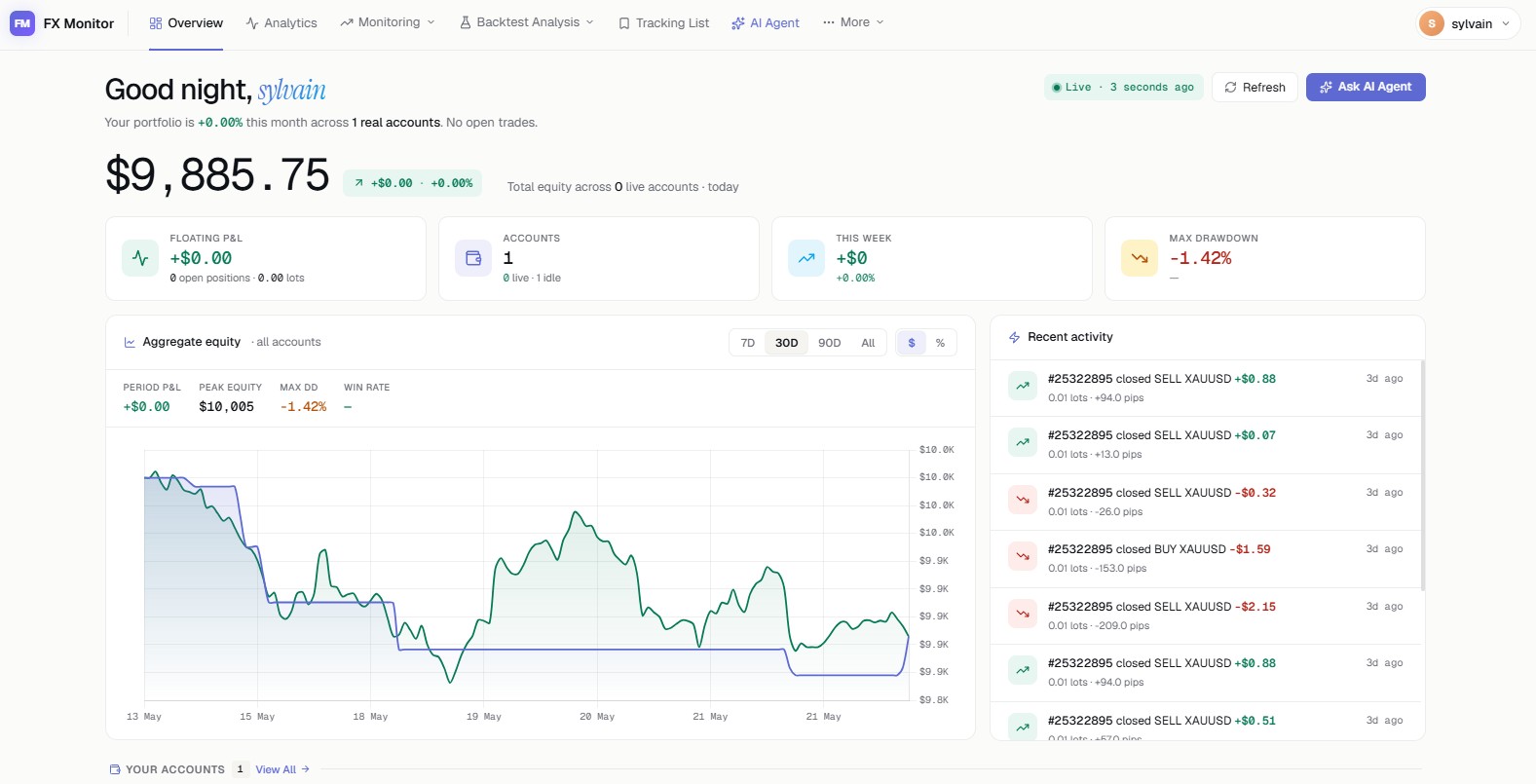The width and height of the screenshot is (1536, 784).
Task: Click the +$0.00 · +0.00% change badge
Action: [412, 183]
